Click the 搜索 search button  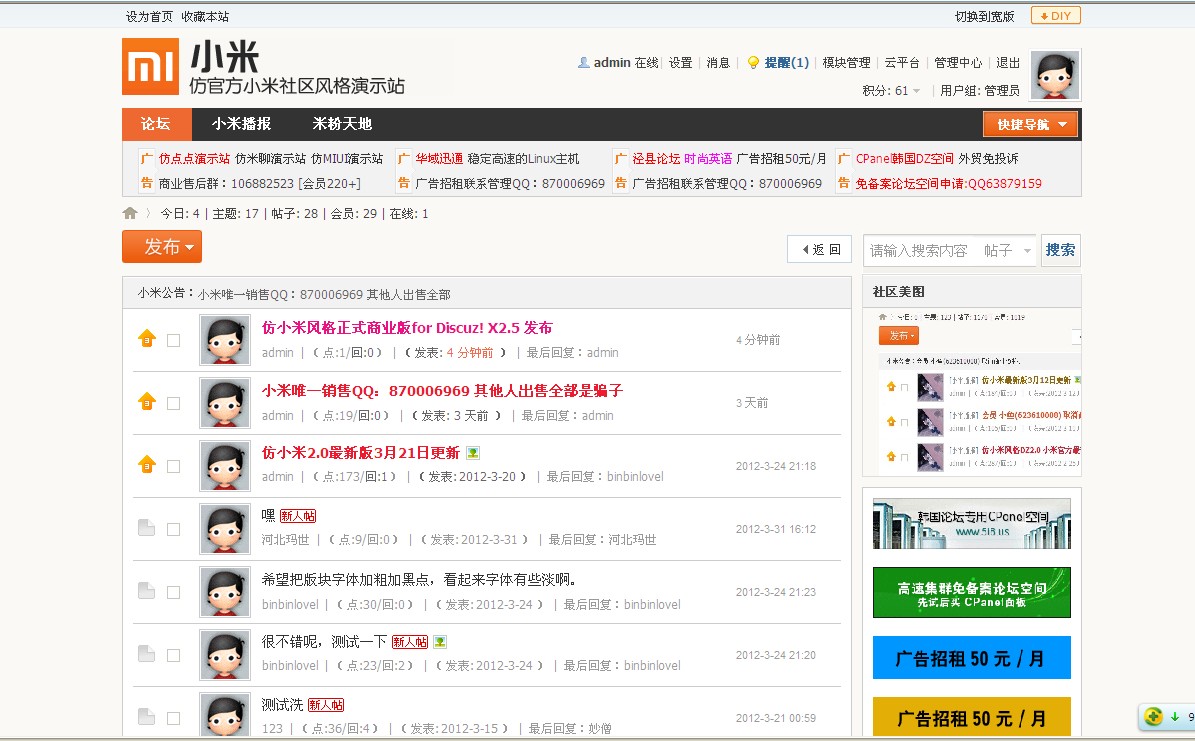tap(1060, 250)
